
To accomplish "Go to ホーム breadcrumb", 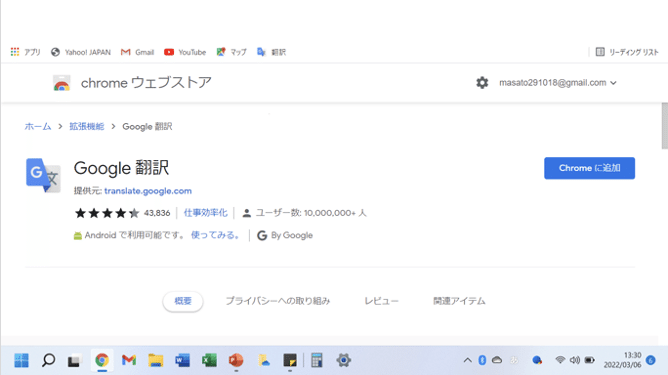I will pos(38,127).
